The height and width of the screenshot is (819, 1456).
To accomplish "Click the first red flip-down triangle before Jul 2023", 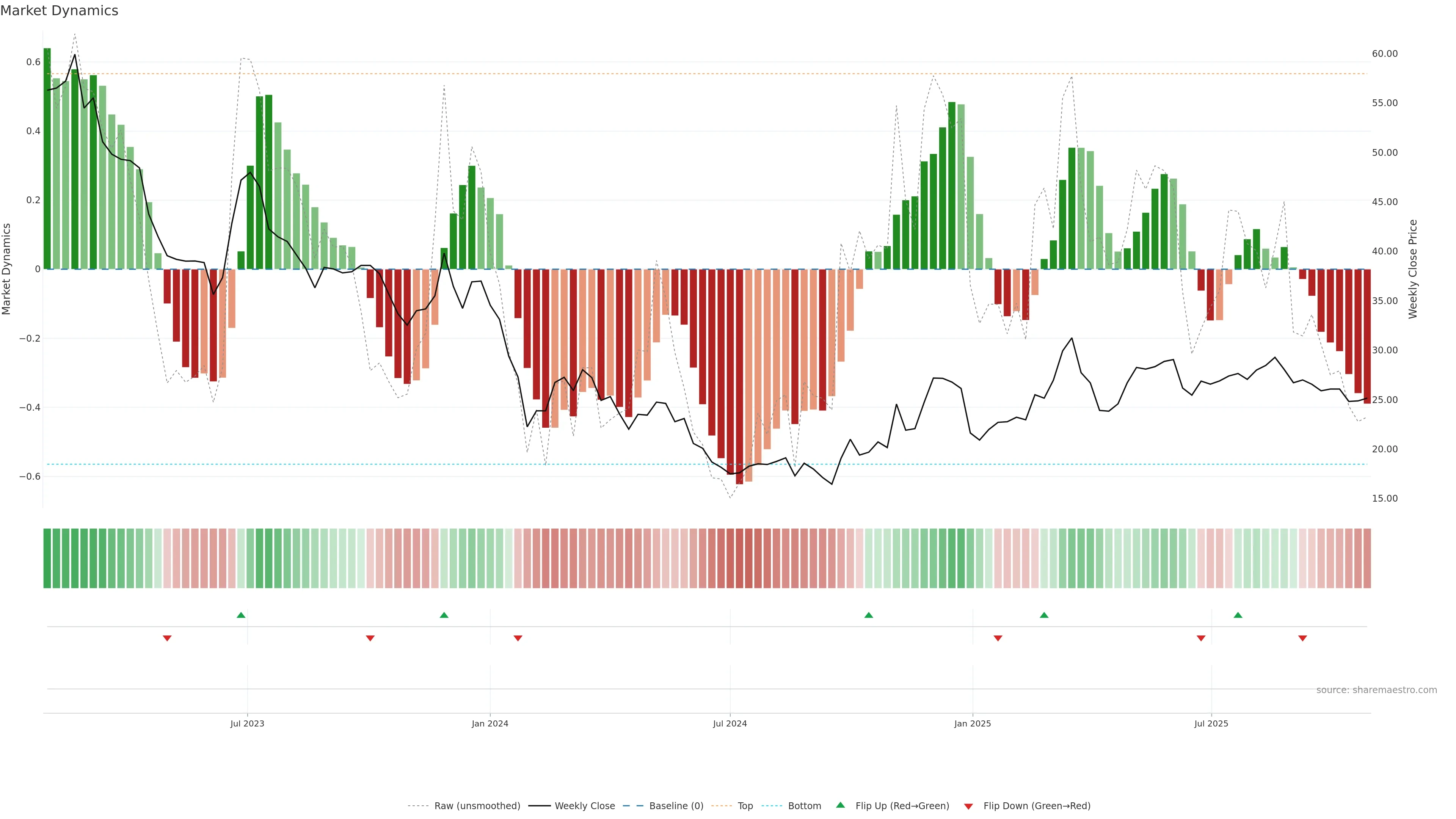I will click(x=167, y=638).
